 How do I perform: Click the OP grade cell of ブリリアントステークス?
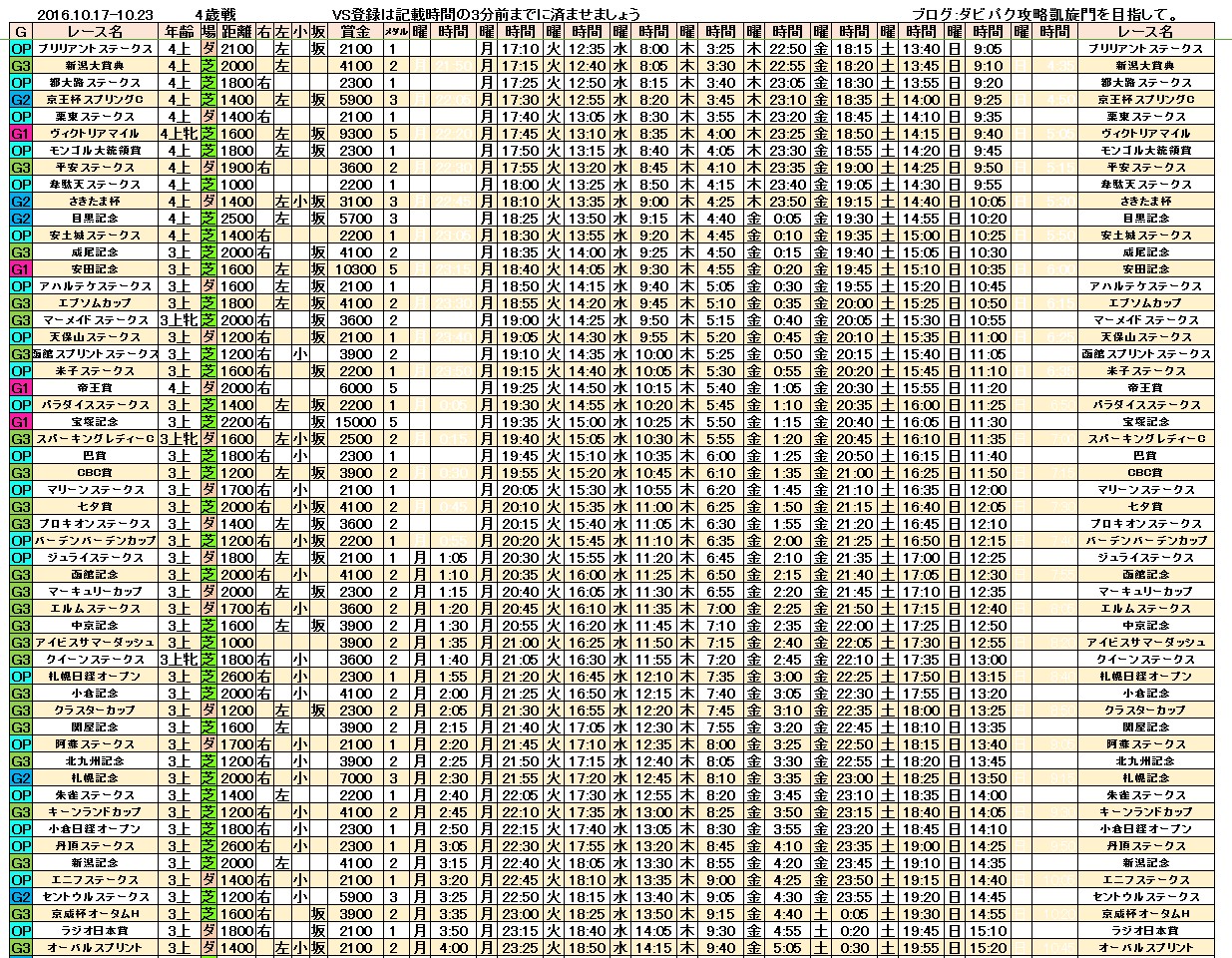21,48
